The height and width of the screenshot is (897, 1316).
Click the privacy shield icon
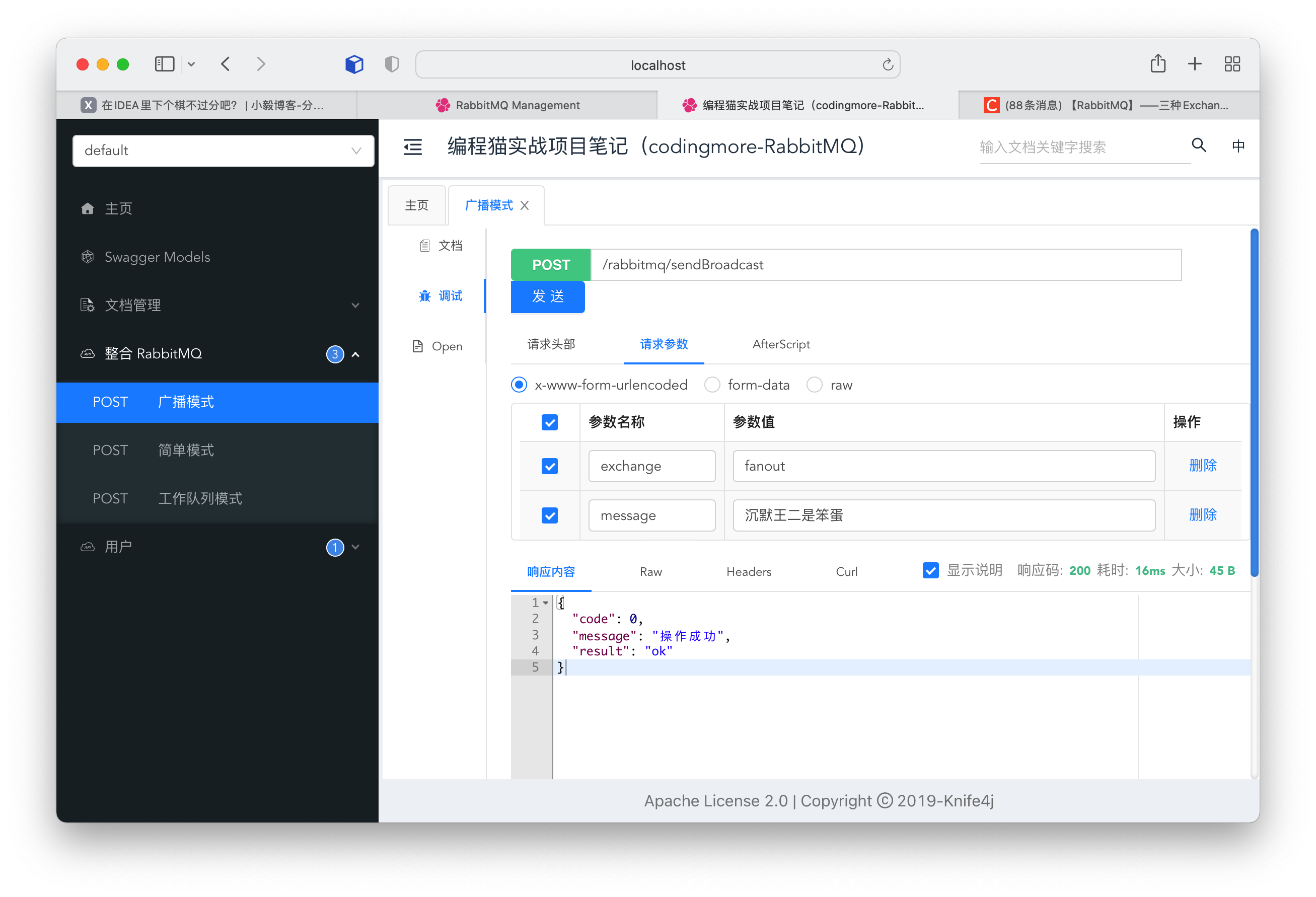(x=391, y=64)
